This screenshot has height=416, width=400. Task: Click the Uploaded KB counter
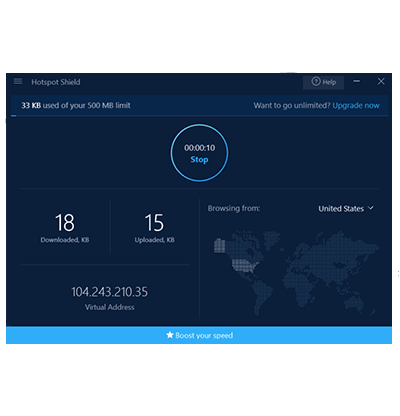(154, 228)
